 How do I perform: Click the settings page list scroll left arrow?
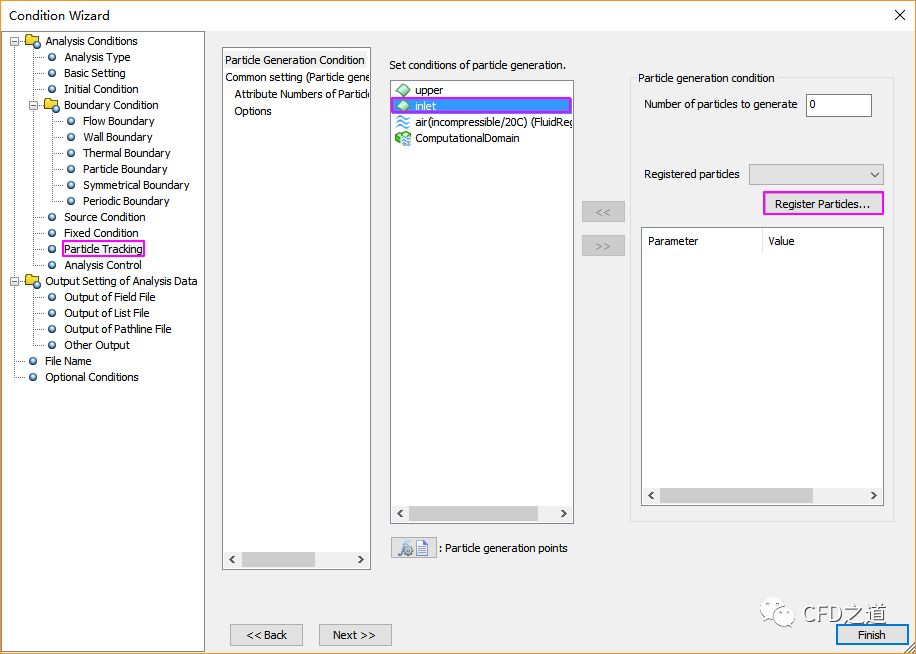pos(232,559)
